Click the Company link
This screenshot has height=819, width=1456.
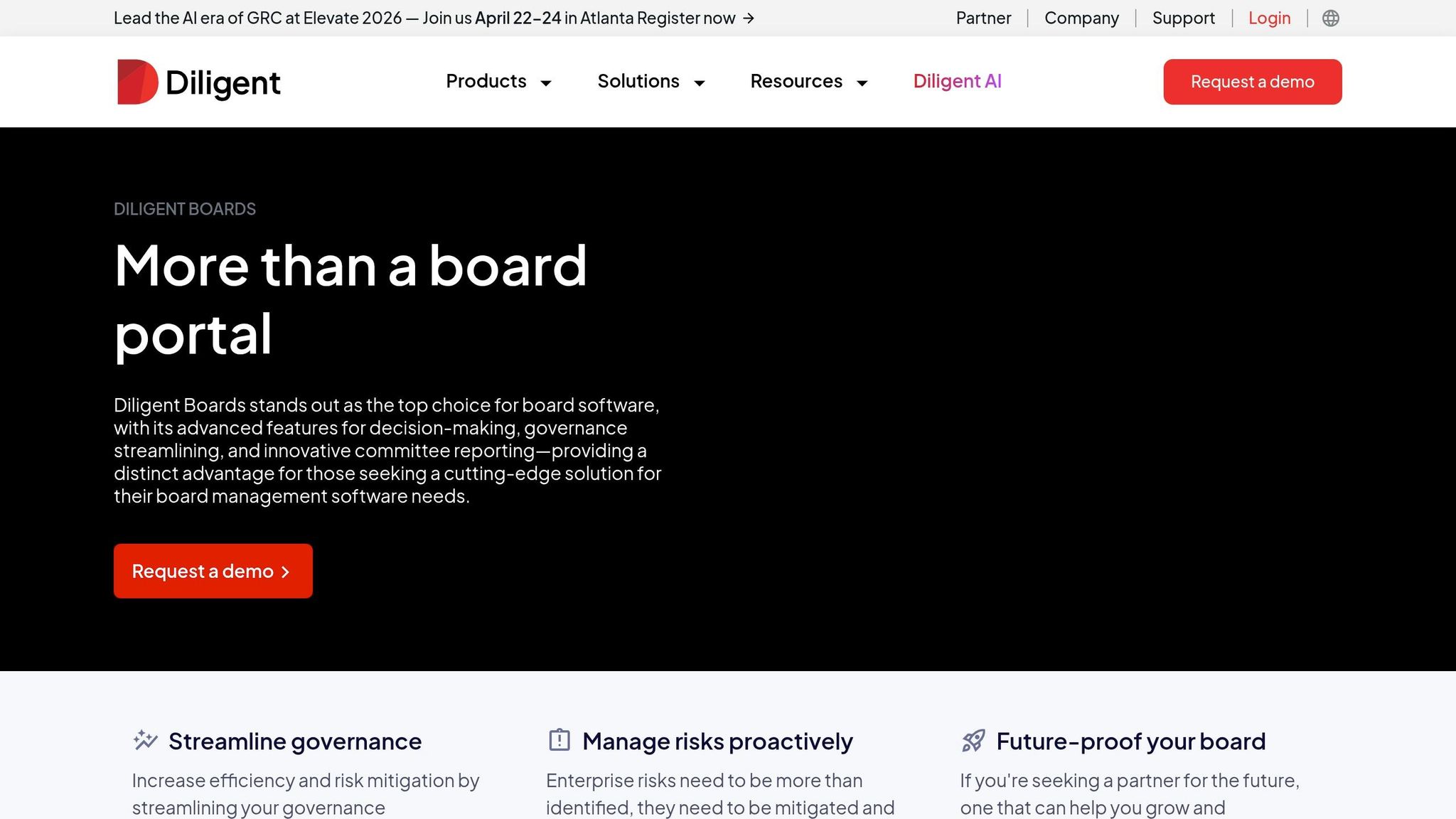[1081, 18]
